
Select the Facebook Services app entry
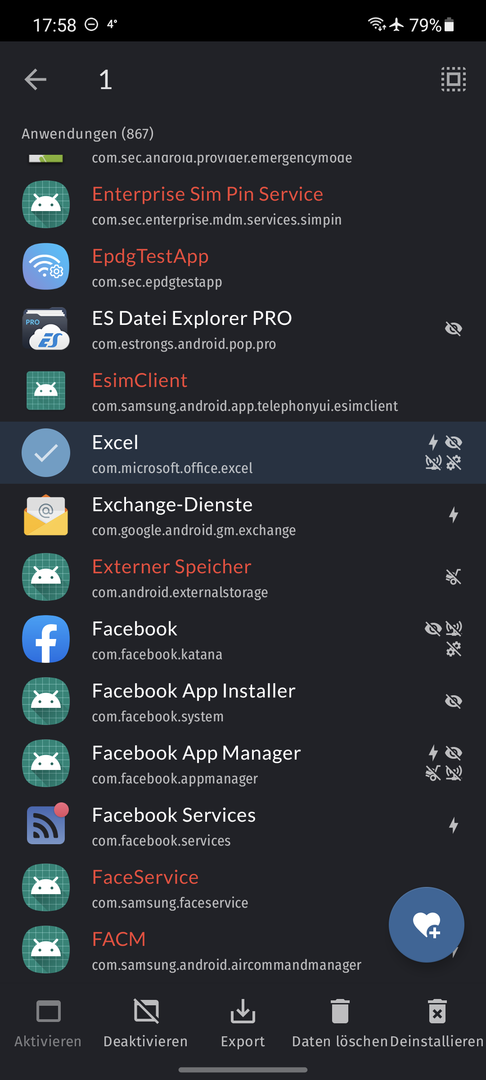(x=243, y=825)
